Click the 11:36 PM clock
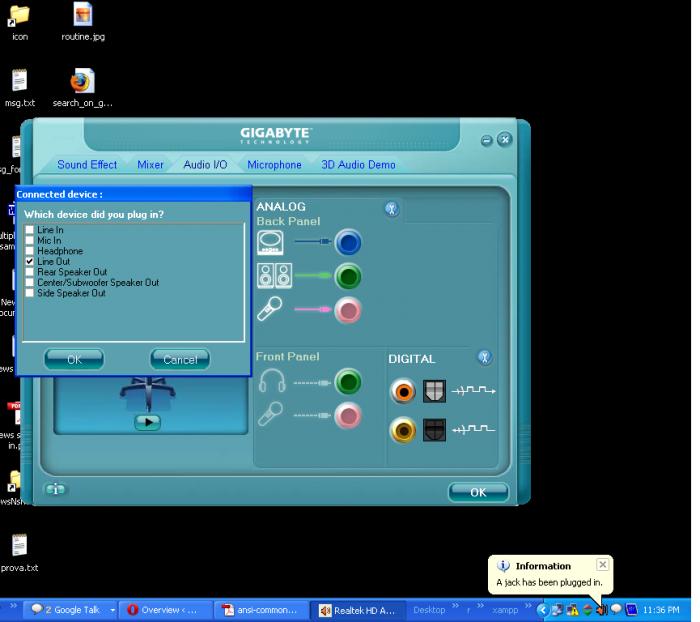This screenshot has width=700, height=622. click(x=661, y=610)
